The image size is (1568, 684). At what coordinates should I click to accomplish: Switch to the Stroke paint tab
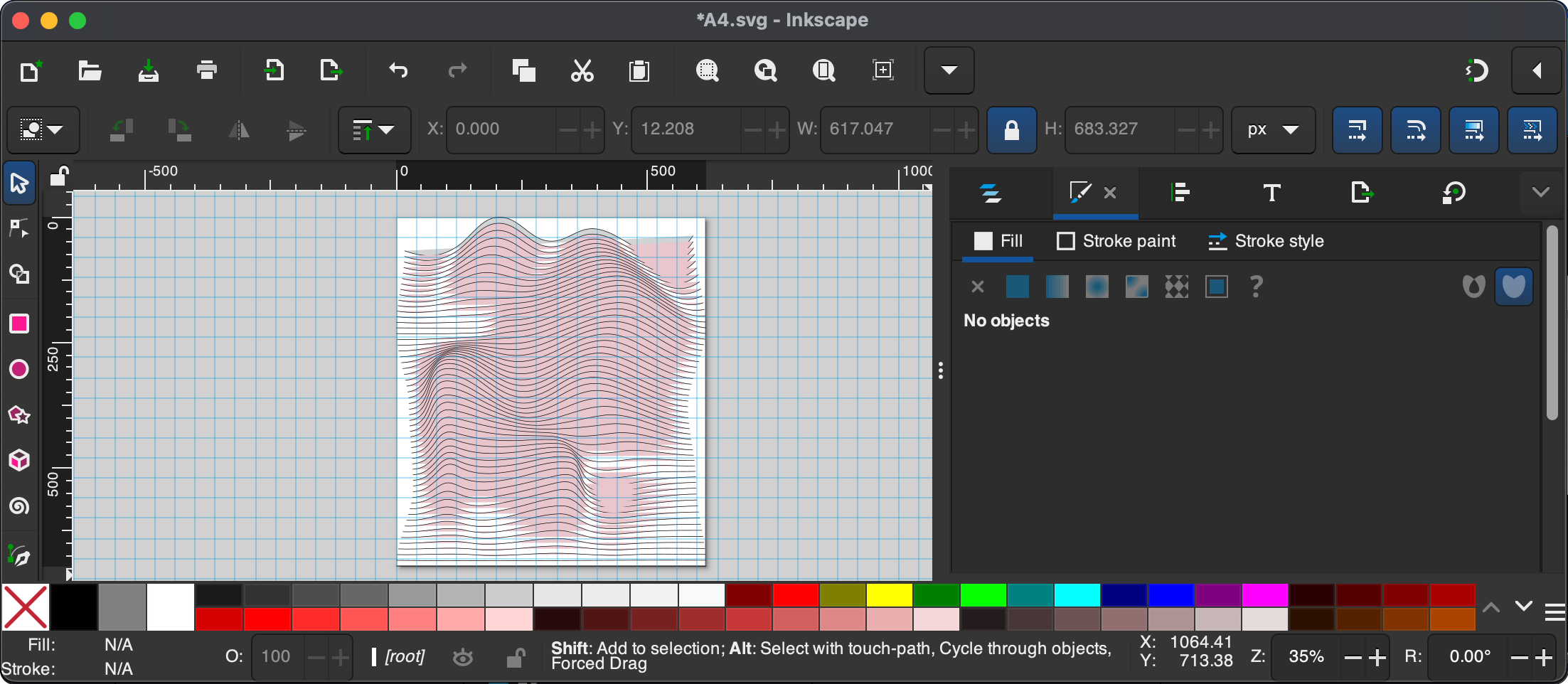pyautogui.click(x=1116, y=241)
